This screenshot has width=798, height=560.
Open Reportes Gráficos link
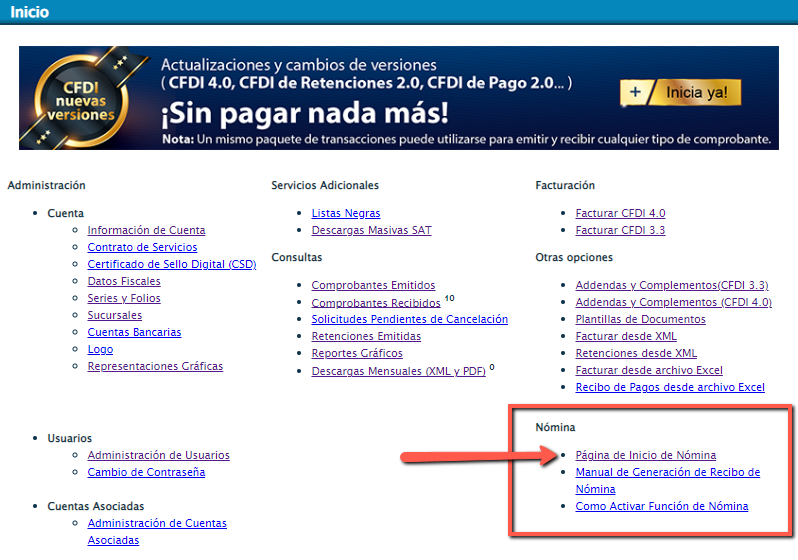(x=357, y=353)
